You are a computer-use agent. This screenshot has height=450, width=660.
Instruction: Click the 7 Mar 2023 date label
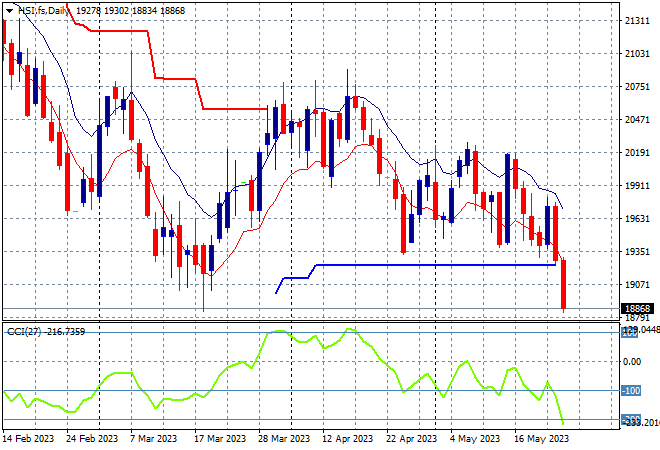154,439
